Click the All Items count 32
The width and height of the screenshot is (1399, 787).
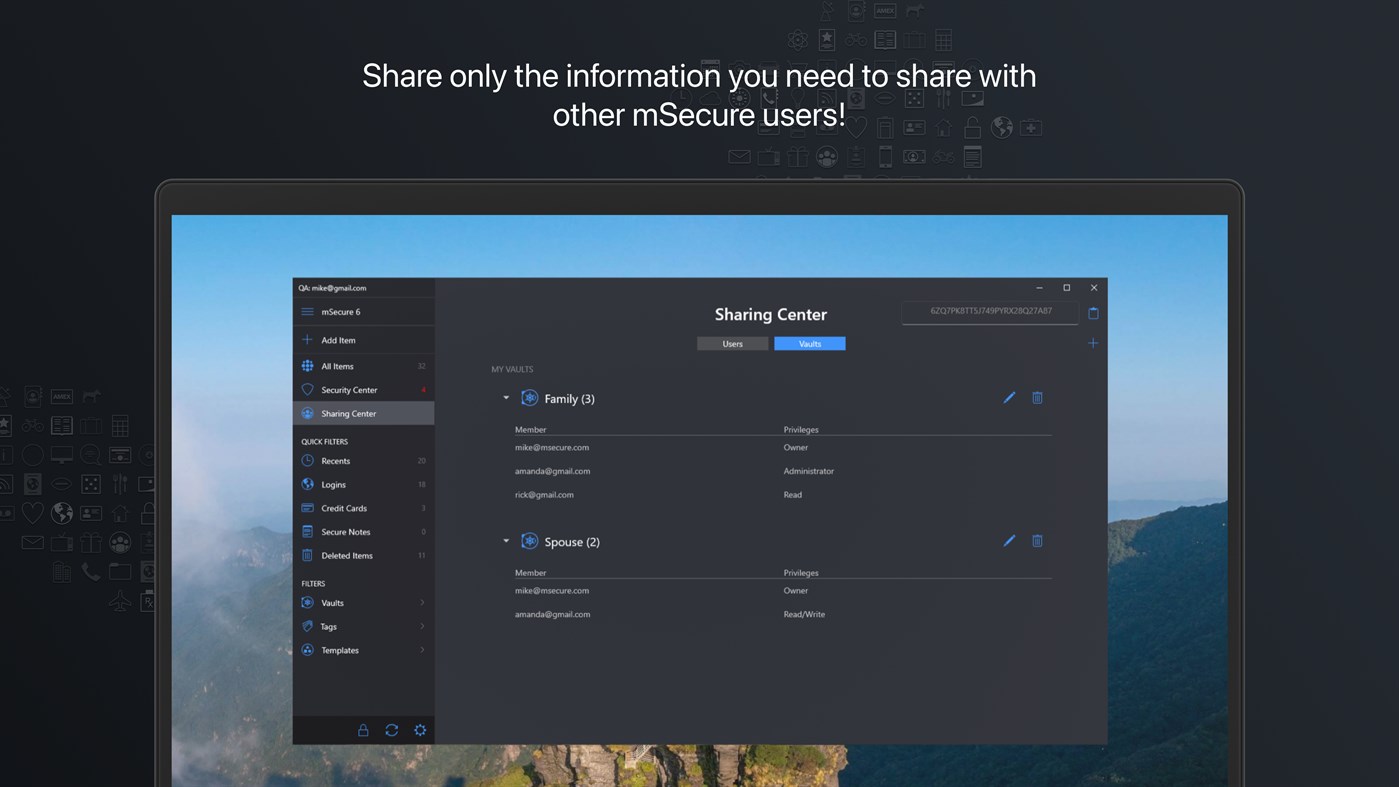(x=421, y=367)
